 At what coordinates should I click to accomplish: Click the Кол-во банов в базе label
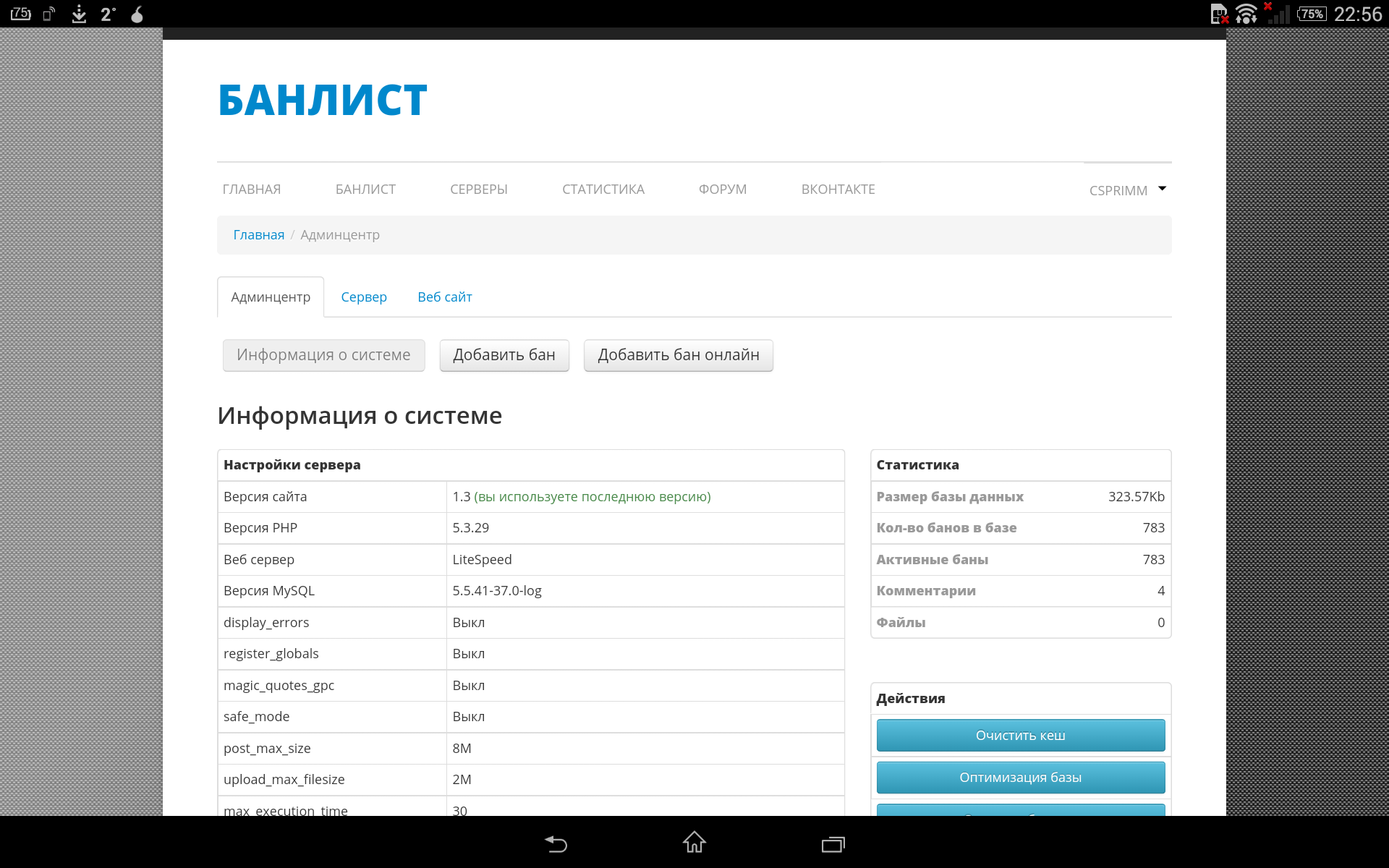pos(947,528)
